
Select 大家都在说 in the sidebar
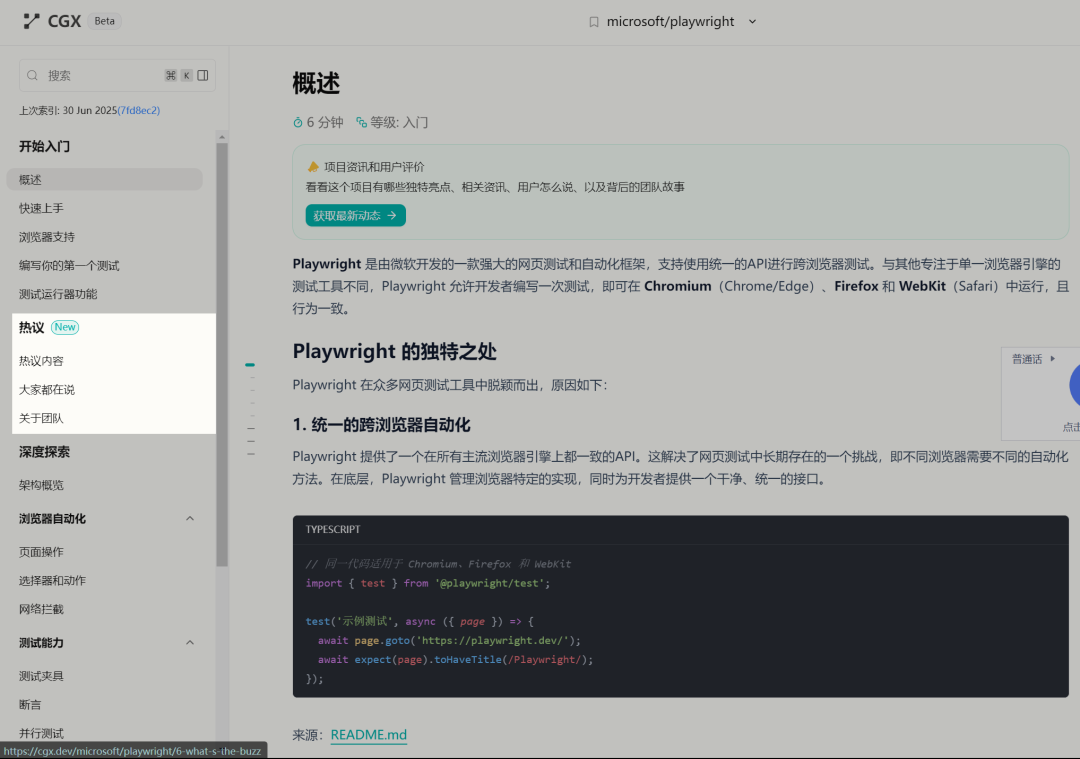click(x=47, y=389)
